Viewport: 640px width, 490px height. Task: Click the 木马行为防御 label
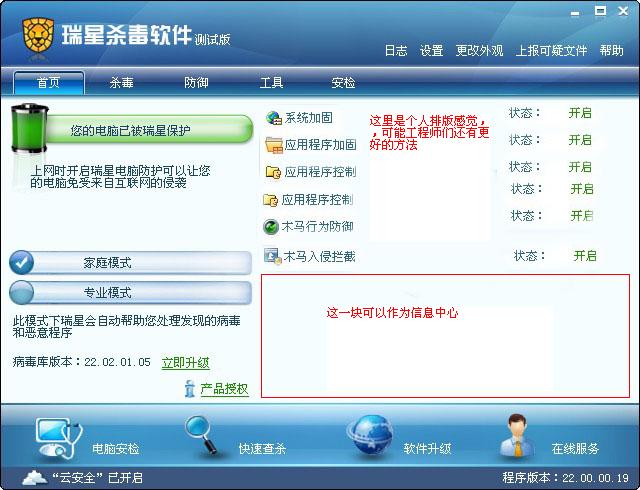click(x=318, y=227)
